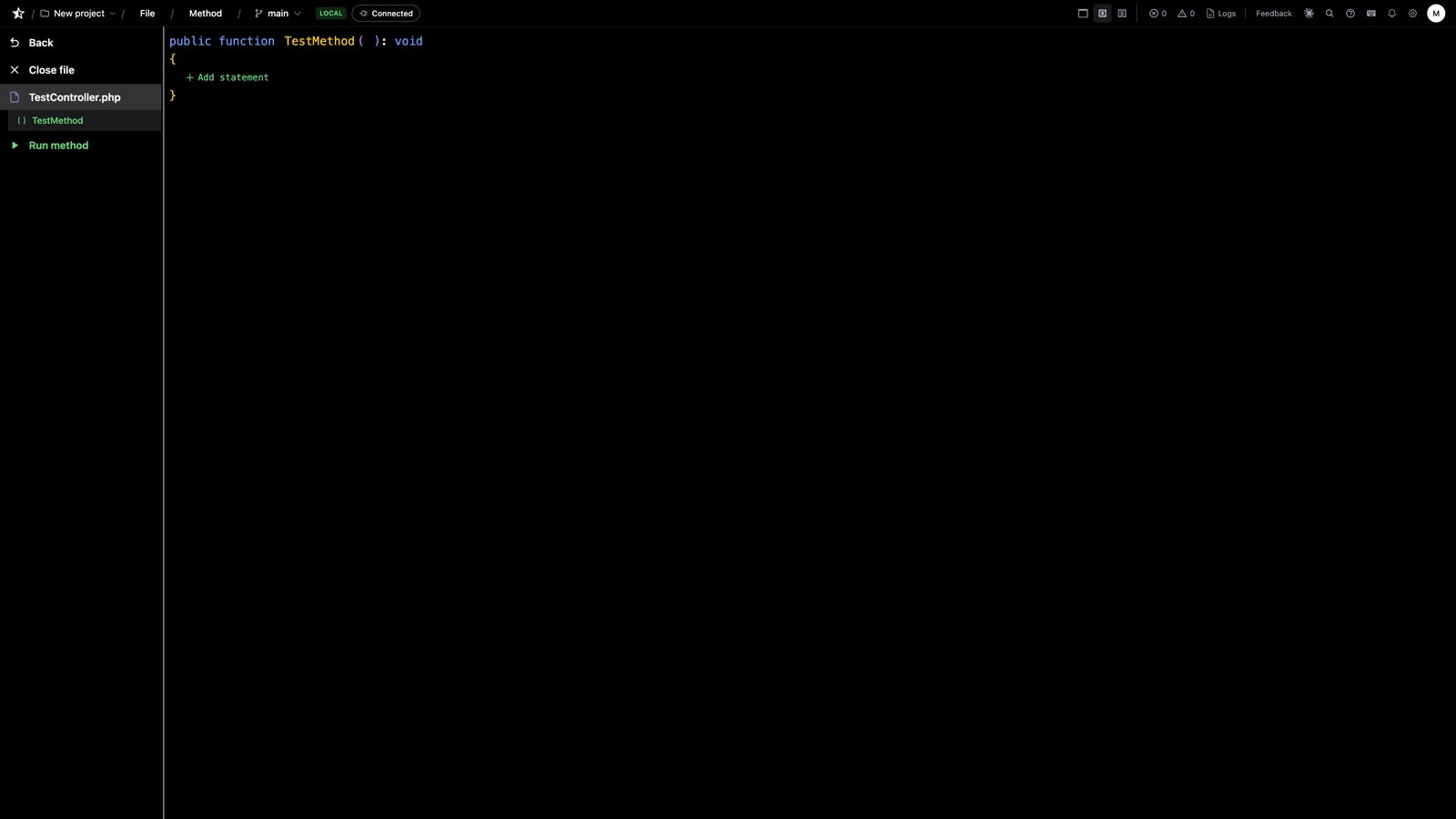The image size is (1456, 819).
Task: Click the warnings counter icon
Action: pos(1181,13)
